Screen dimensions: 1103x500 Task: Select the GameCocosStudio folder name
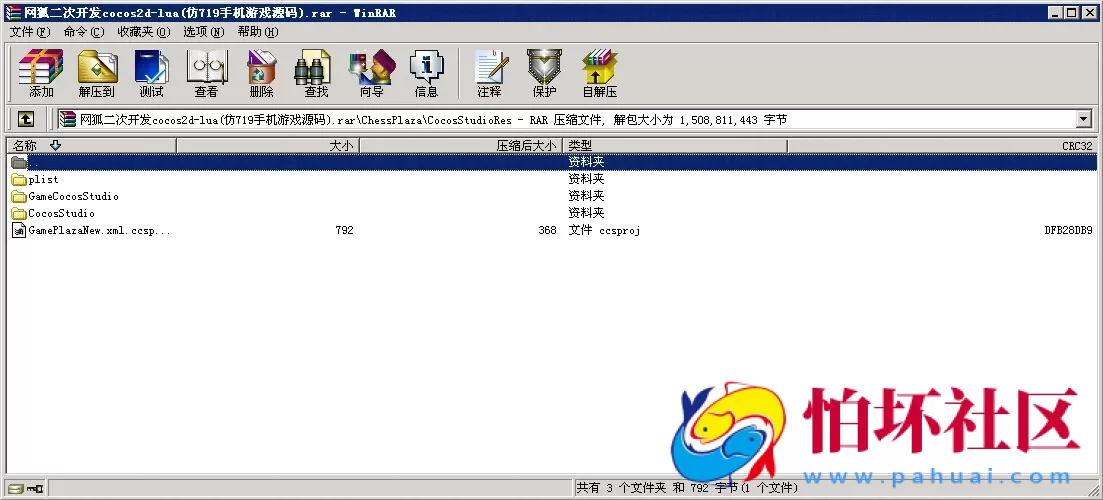click(x=73, y=196)
